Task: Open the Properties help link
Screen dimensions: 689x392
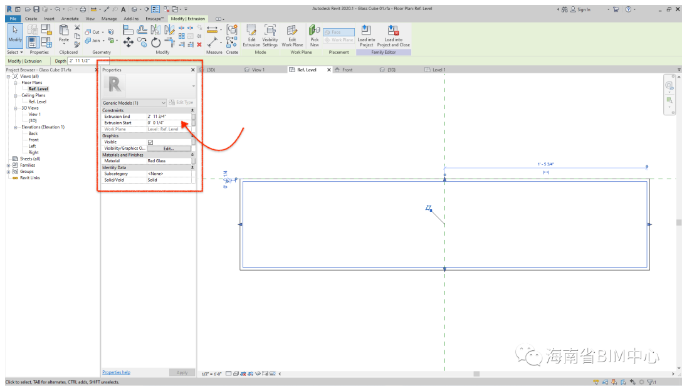Action: click(116, 372)
